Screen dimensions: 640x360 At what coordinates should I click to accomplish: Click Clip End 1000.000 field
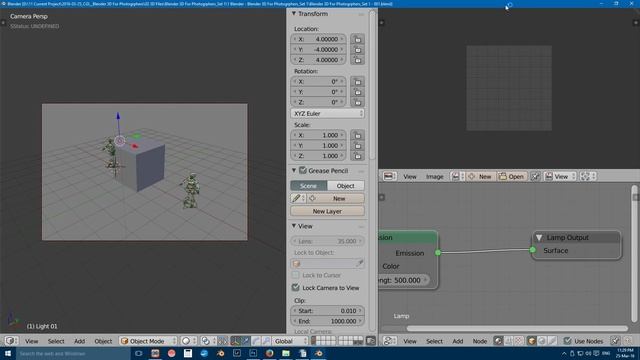(x=327, y=321)
